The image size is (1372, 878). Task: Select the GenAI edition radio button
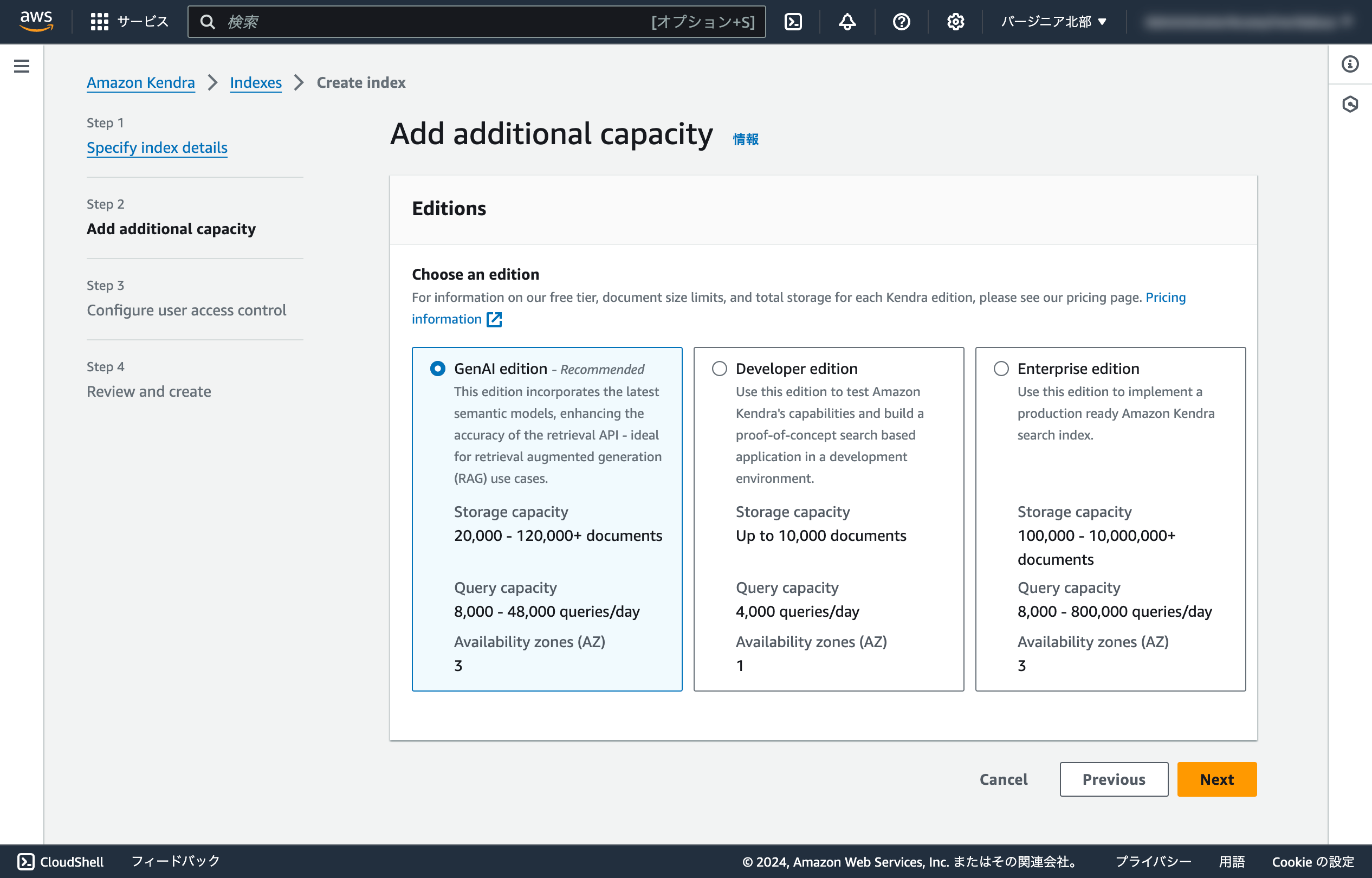coord(437,369)
